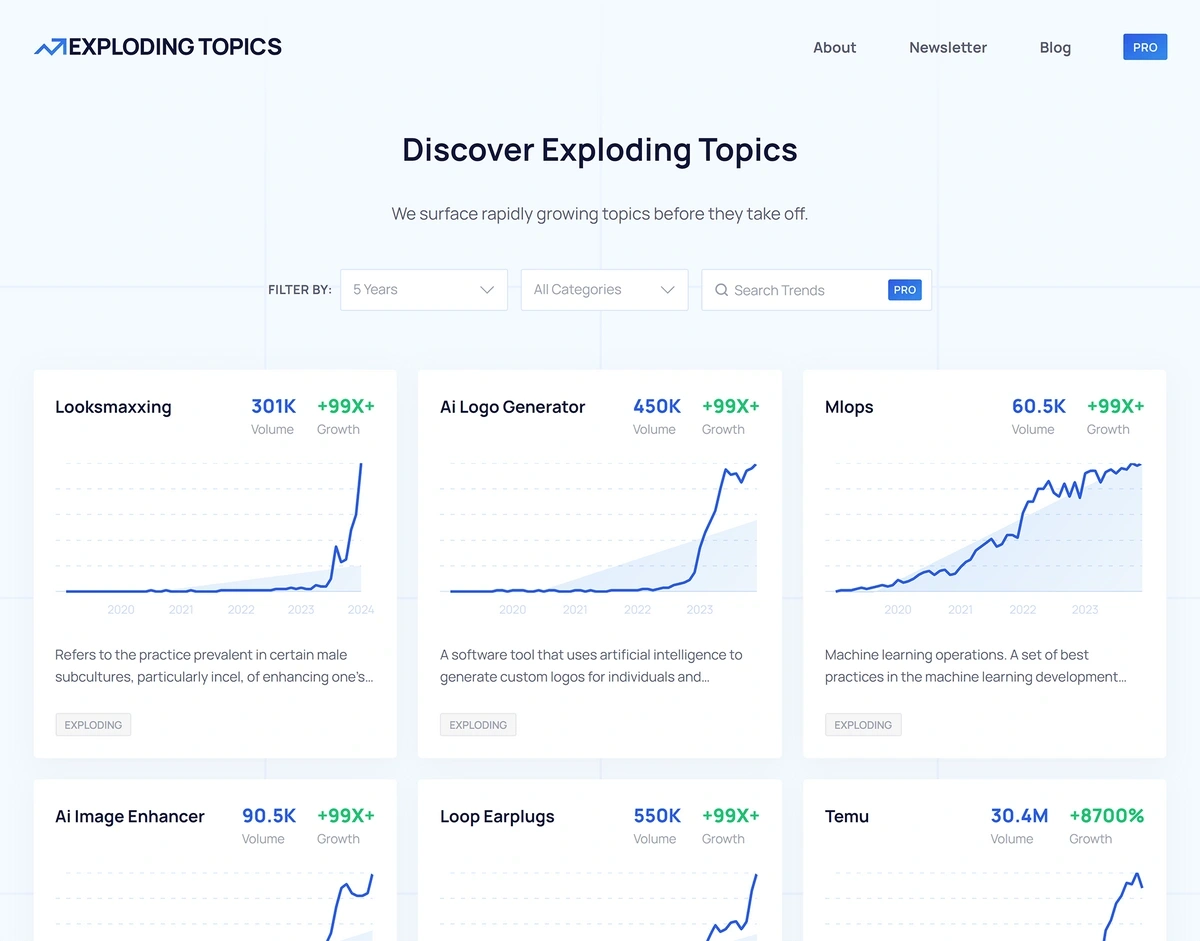Click into the Search Trends field
The width and height of the screenshot is (1200, 941).
point(816,290)
